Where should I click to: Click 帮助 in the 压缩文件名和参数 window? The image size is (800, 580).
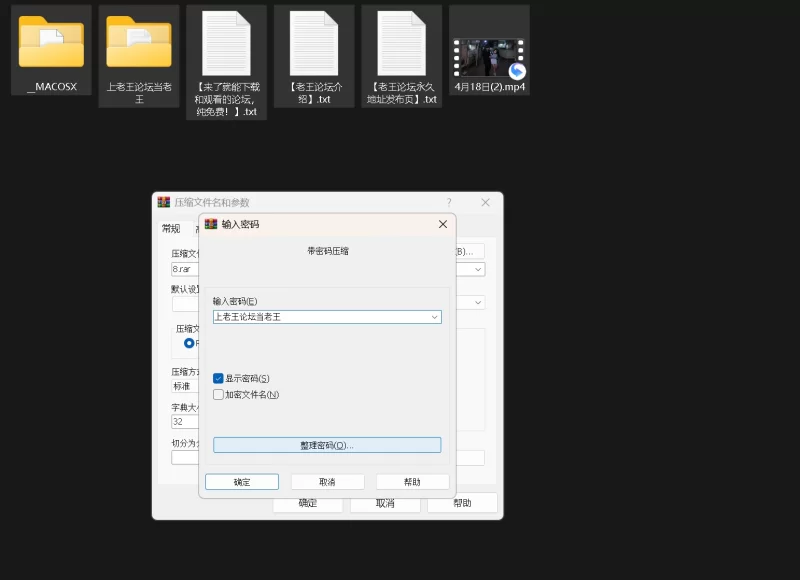tap(462, 503)
